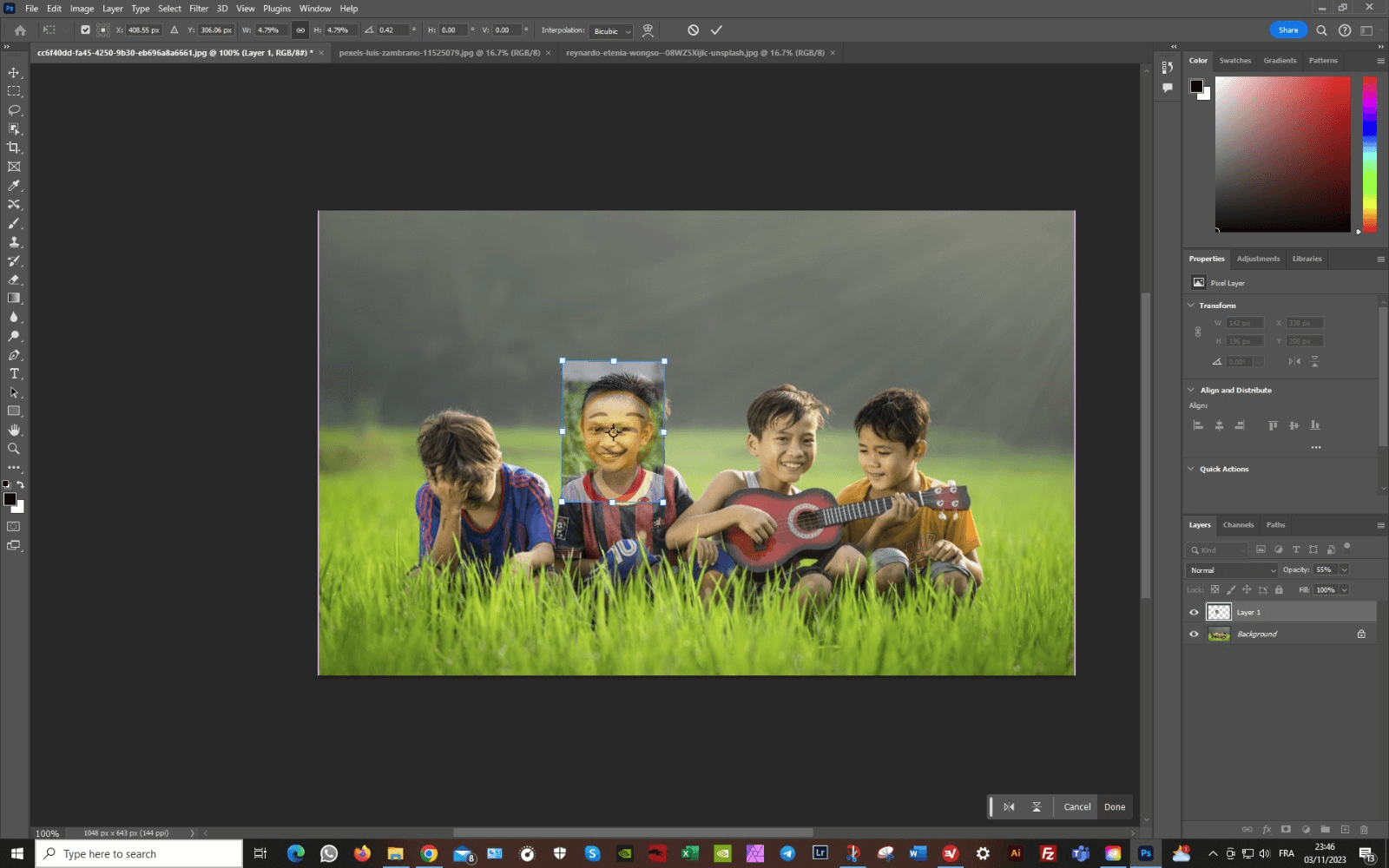The width and height of the screenshot is (1389, 868).
Task: Select the Gradient tool
Action: pyautogui.click(x=14, y=299)
